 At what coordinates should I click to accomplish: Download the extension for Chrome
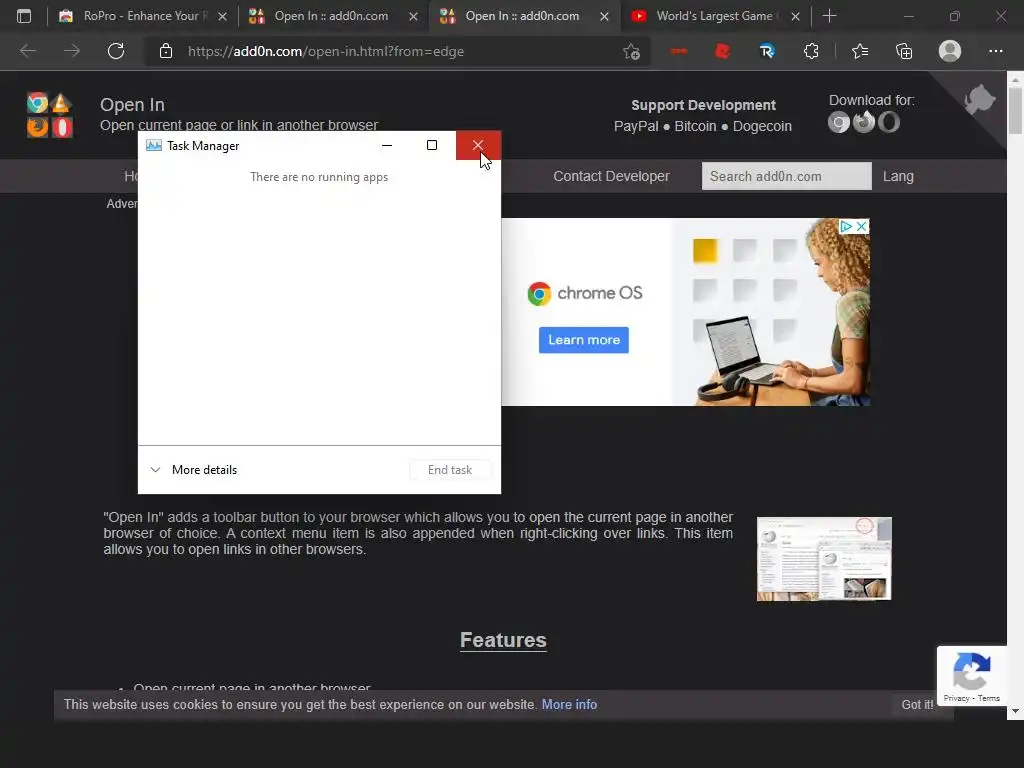(x=839, y=122)
